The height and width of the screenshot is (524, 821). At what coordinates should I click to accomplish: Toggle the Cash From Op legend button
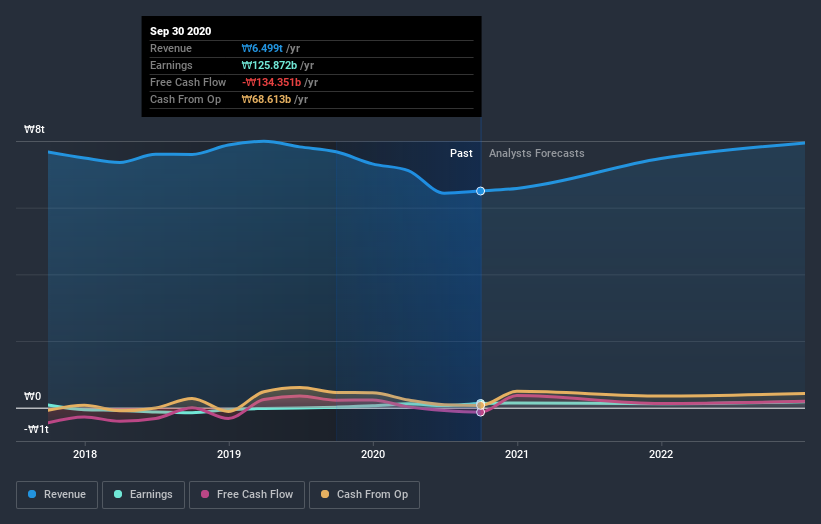point(364,495)
